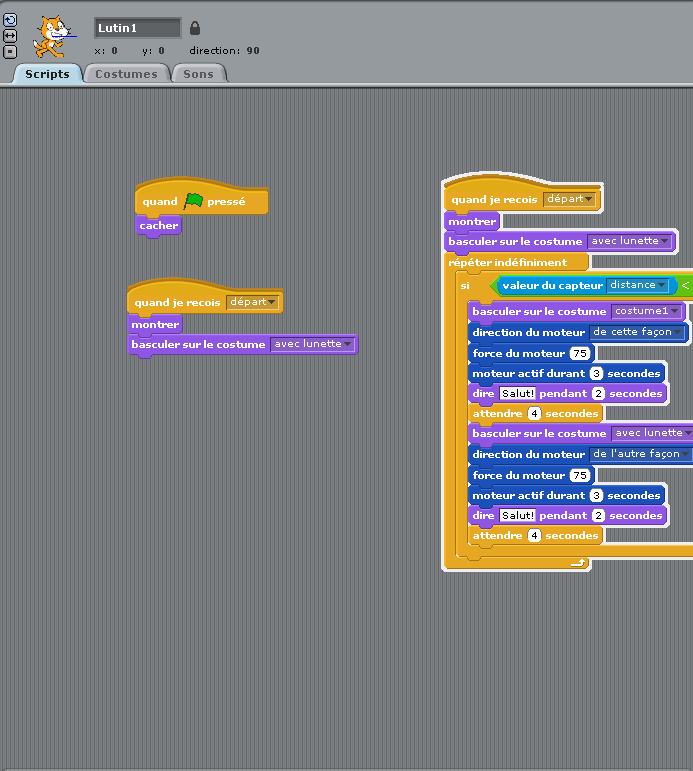Edit the 3 seconds field in the lower 'moteur actif durant' block
This screenshot has width=693, height=771.
596,496
